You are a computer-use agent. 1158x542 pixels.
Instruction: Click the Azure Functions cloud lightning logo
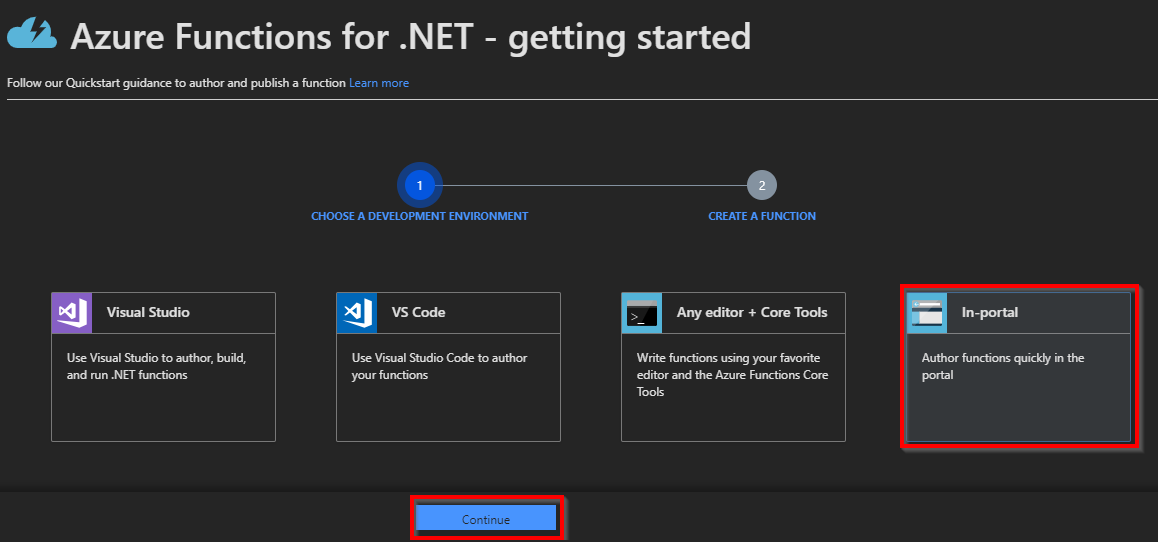click(x=33, y=36)
